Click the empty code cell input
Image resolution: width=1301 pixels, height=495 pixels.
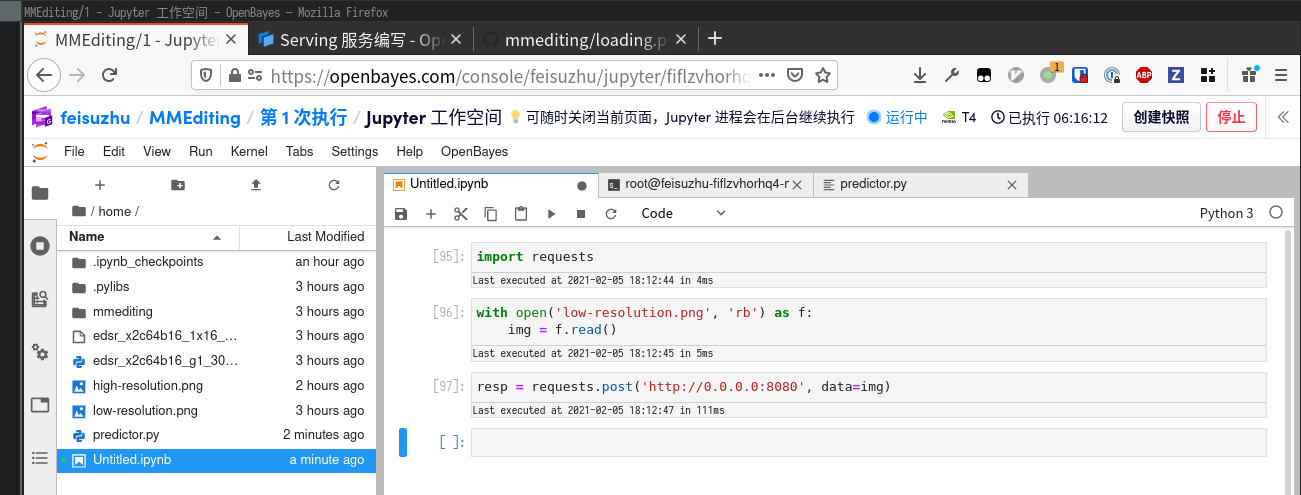867,442
